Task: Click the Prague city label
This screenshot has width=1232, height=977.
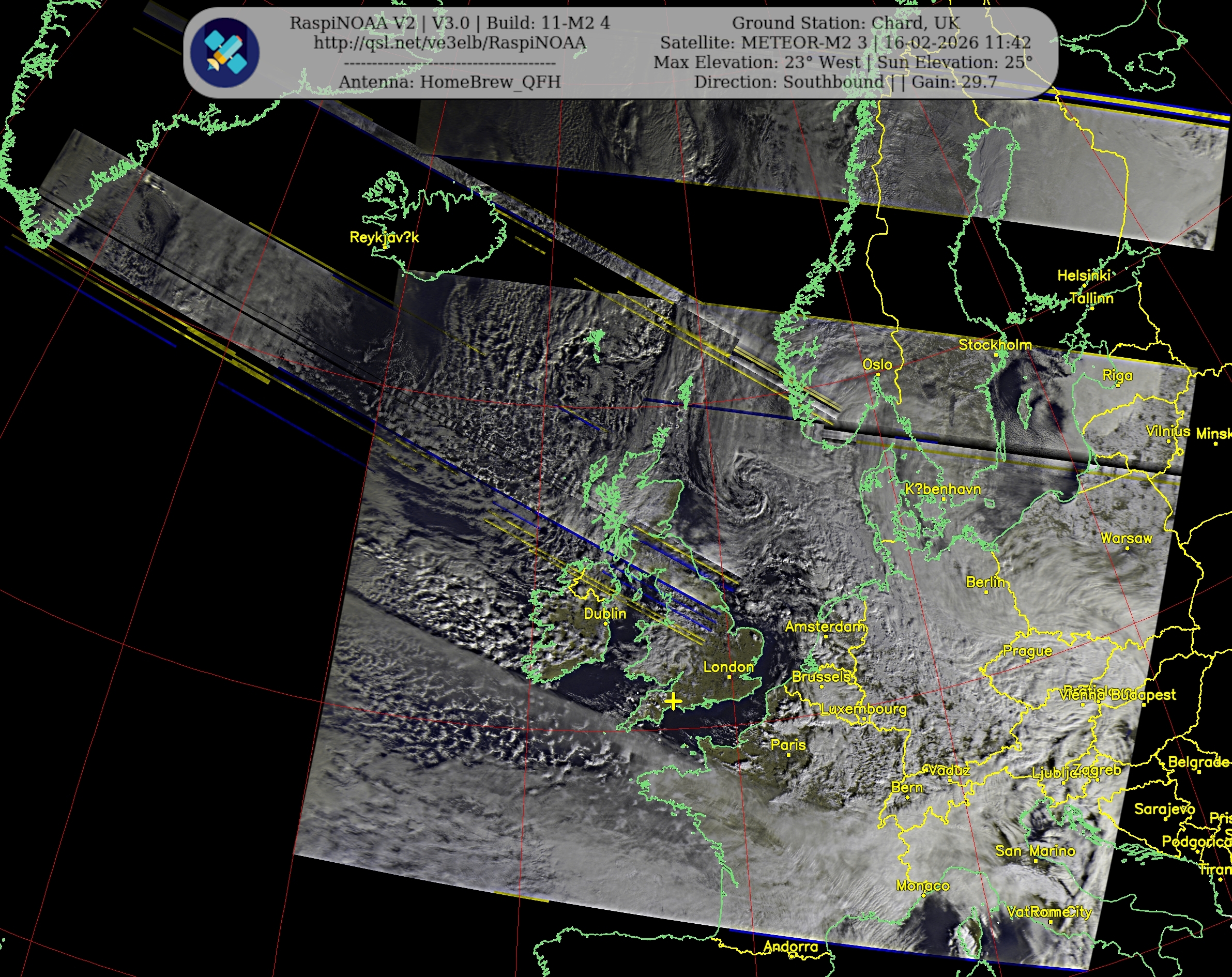Action: click(1027, 651)
